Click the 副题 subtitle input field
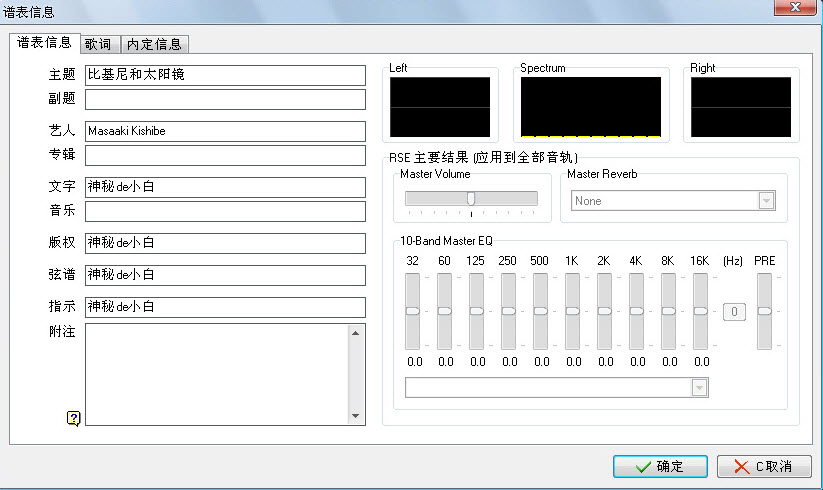This screenshot has width=823, height=490. (225, 99)
